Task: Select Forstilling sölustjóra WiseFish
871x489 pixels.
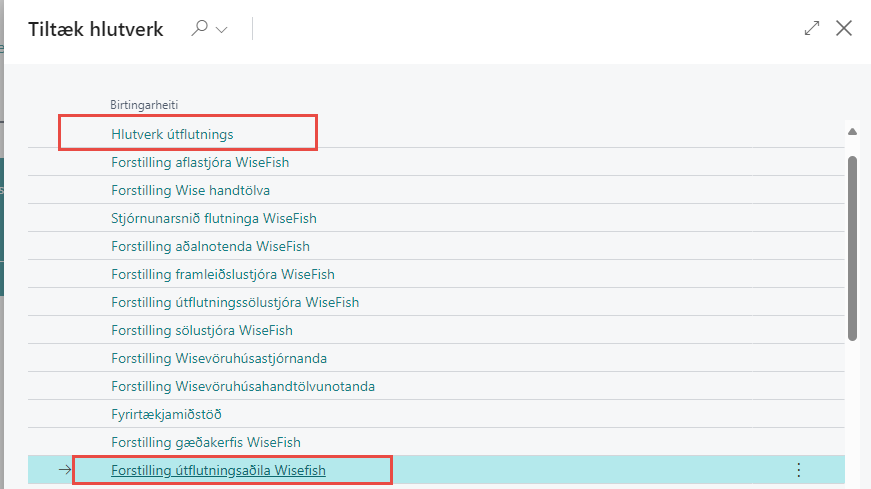Action: 202,330
